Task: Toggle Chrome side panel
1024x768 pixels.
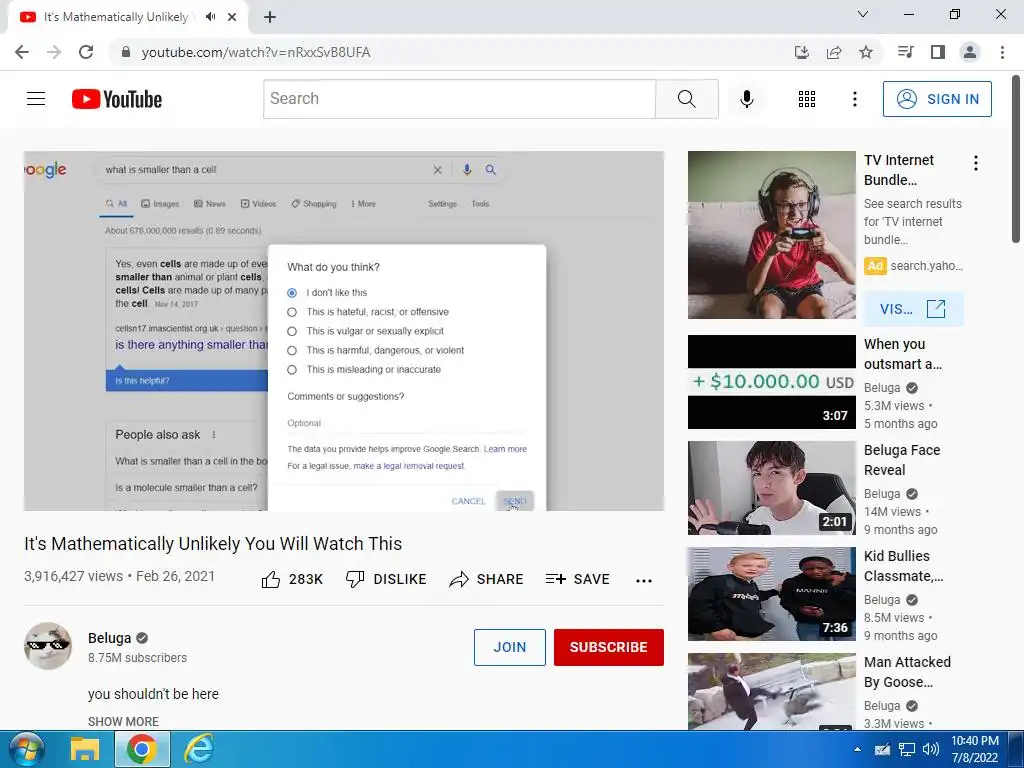Action: click(x=938, y=52)
